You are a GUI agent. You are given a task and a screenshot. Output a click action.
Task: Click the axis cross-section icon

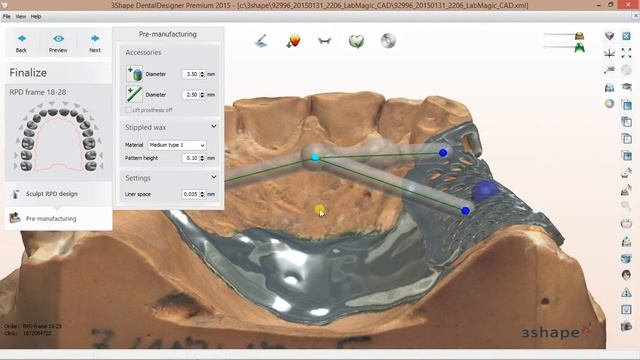pos(609,53)
